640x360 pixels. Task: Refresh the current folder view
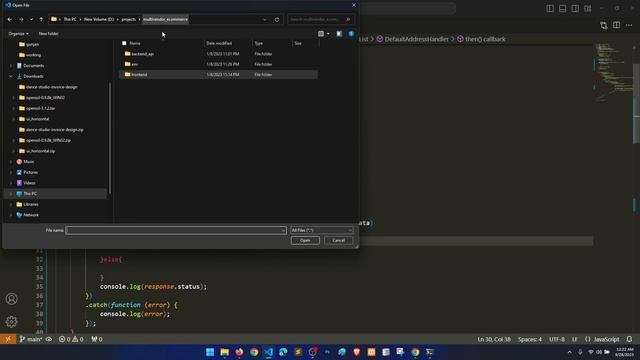(x=277, y=20)
